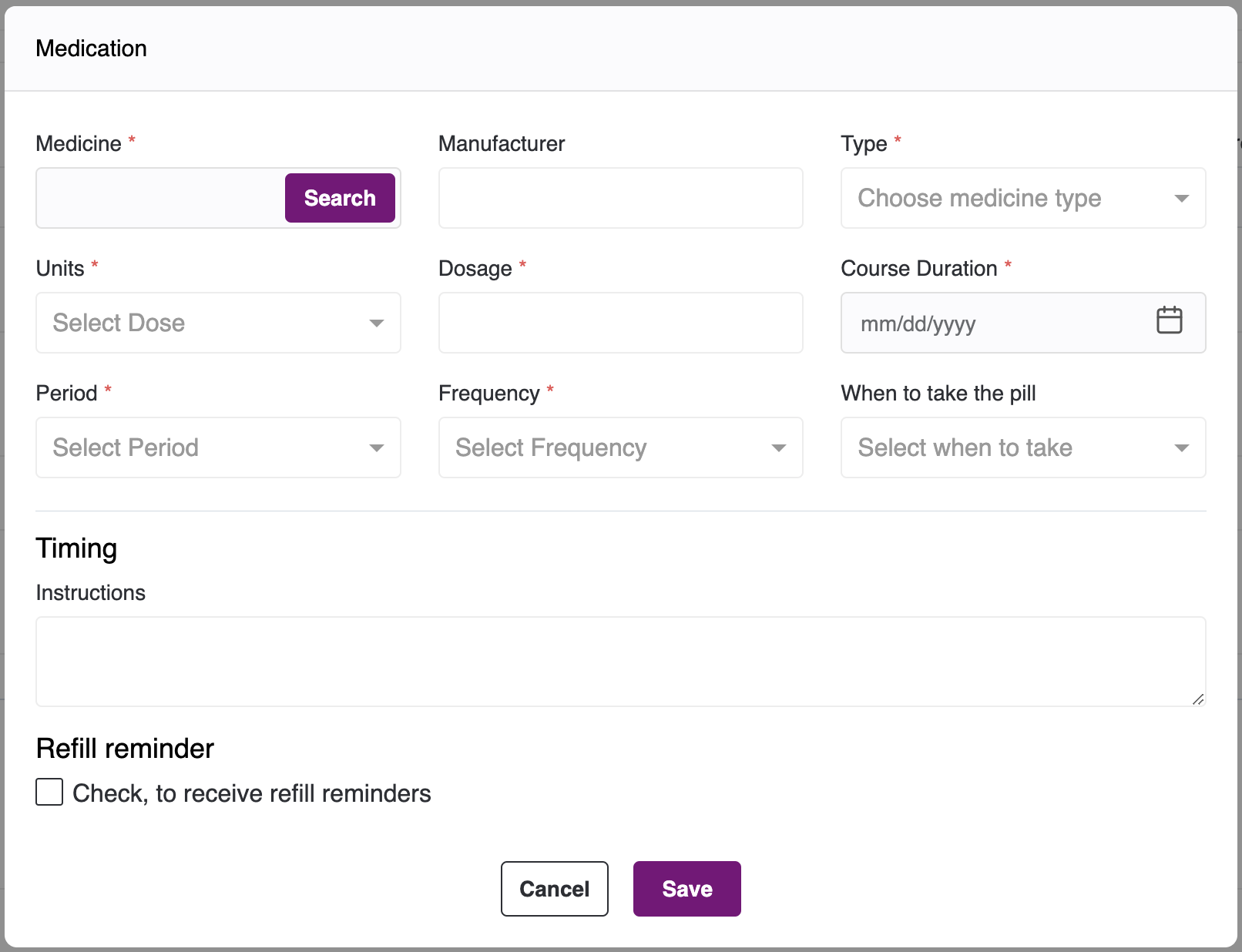Viewport: 1242px width, 952px height.
Task: Click the Units dropdown caret icon
Action: pos(376,323)
